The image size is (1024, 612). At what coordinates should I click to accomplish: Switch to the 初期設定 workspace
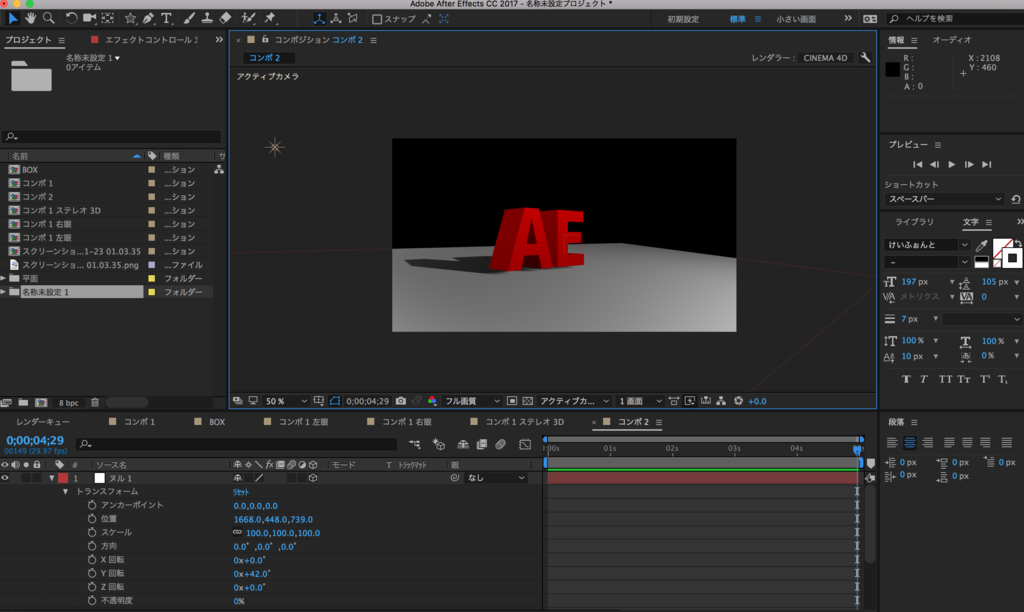683,19
